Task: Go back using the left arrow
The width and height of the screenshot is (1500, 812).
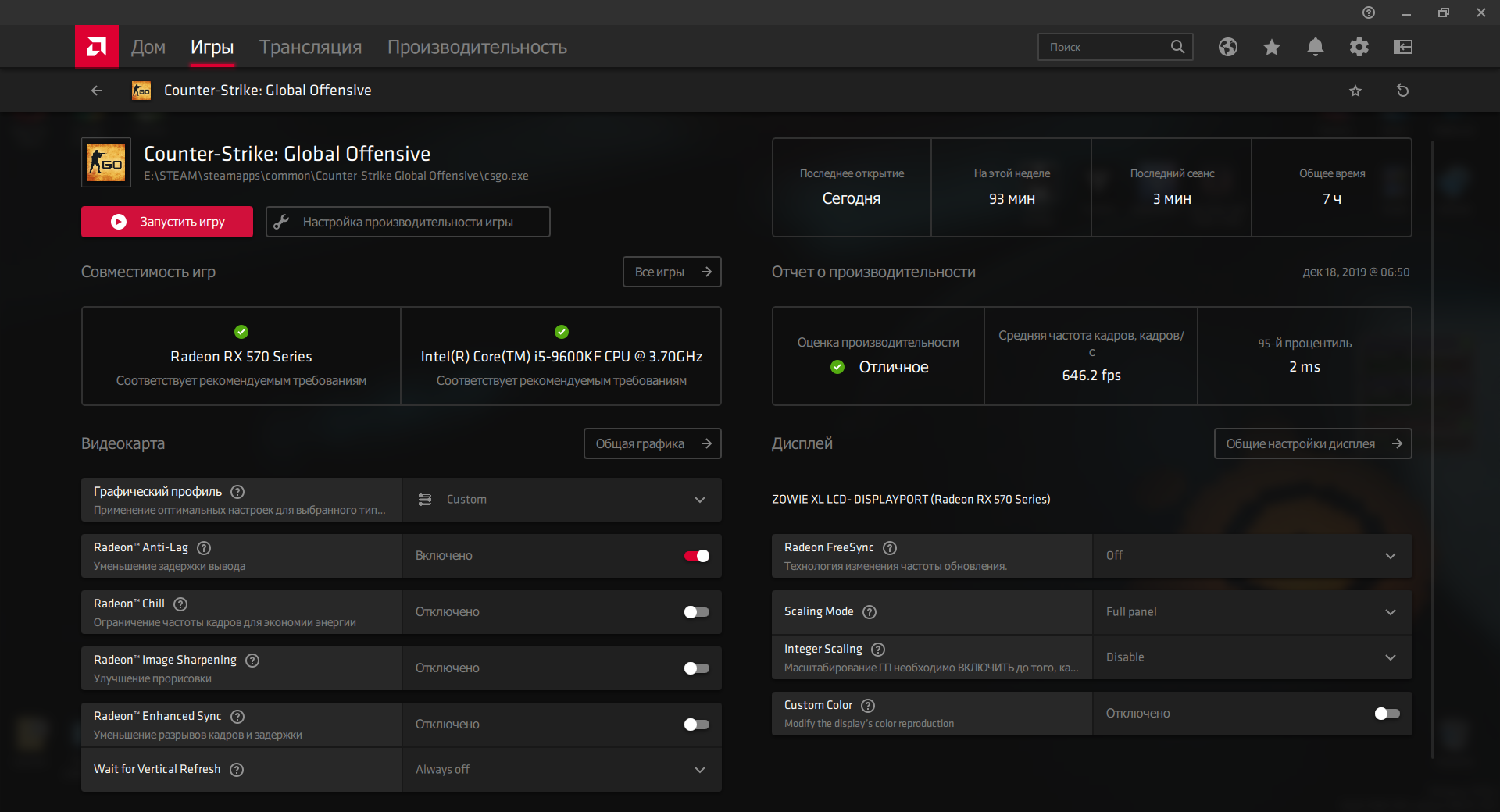Action: (x=97, y=91)
